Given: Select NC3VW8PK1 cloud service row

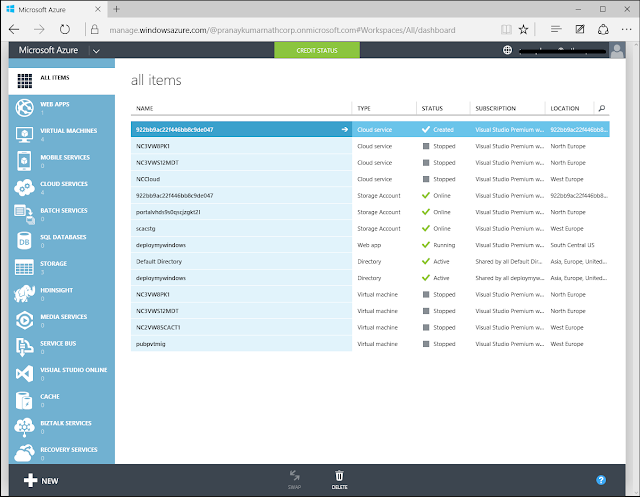Looking at the screenshot, I should tap(370, 146).
